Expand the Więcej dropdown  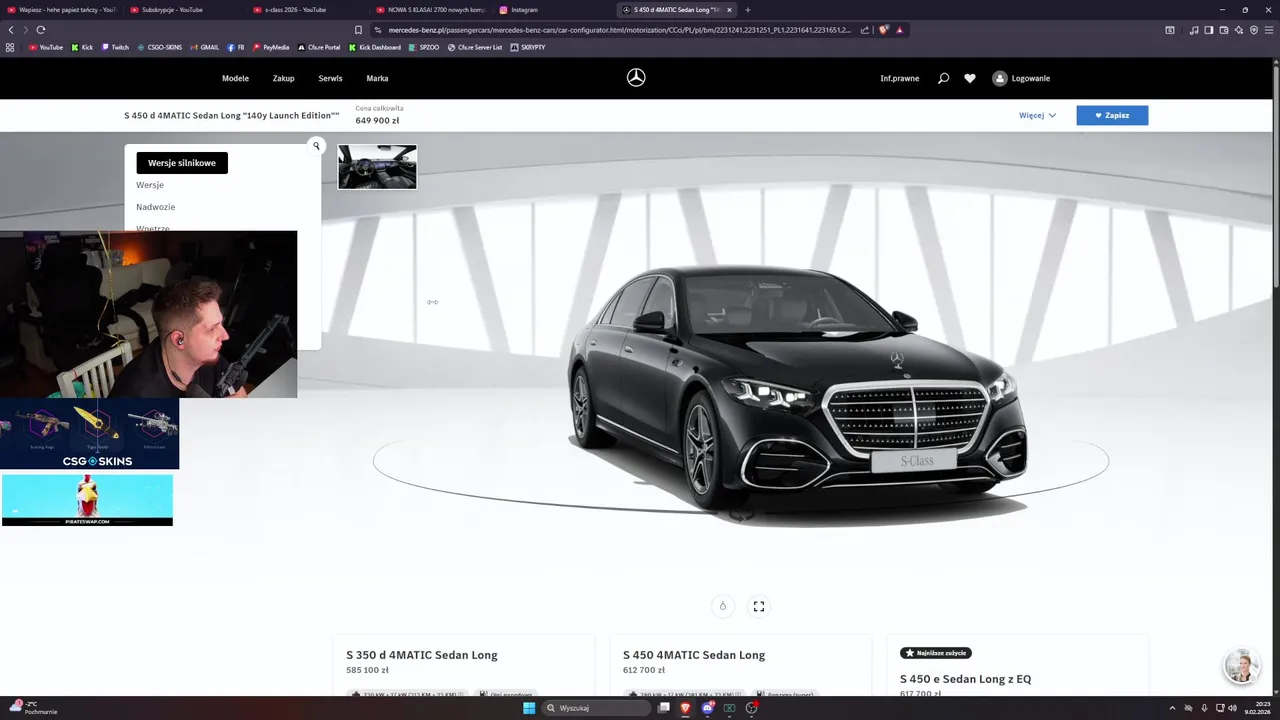(1037, 115)
